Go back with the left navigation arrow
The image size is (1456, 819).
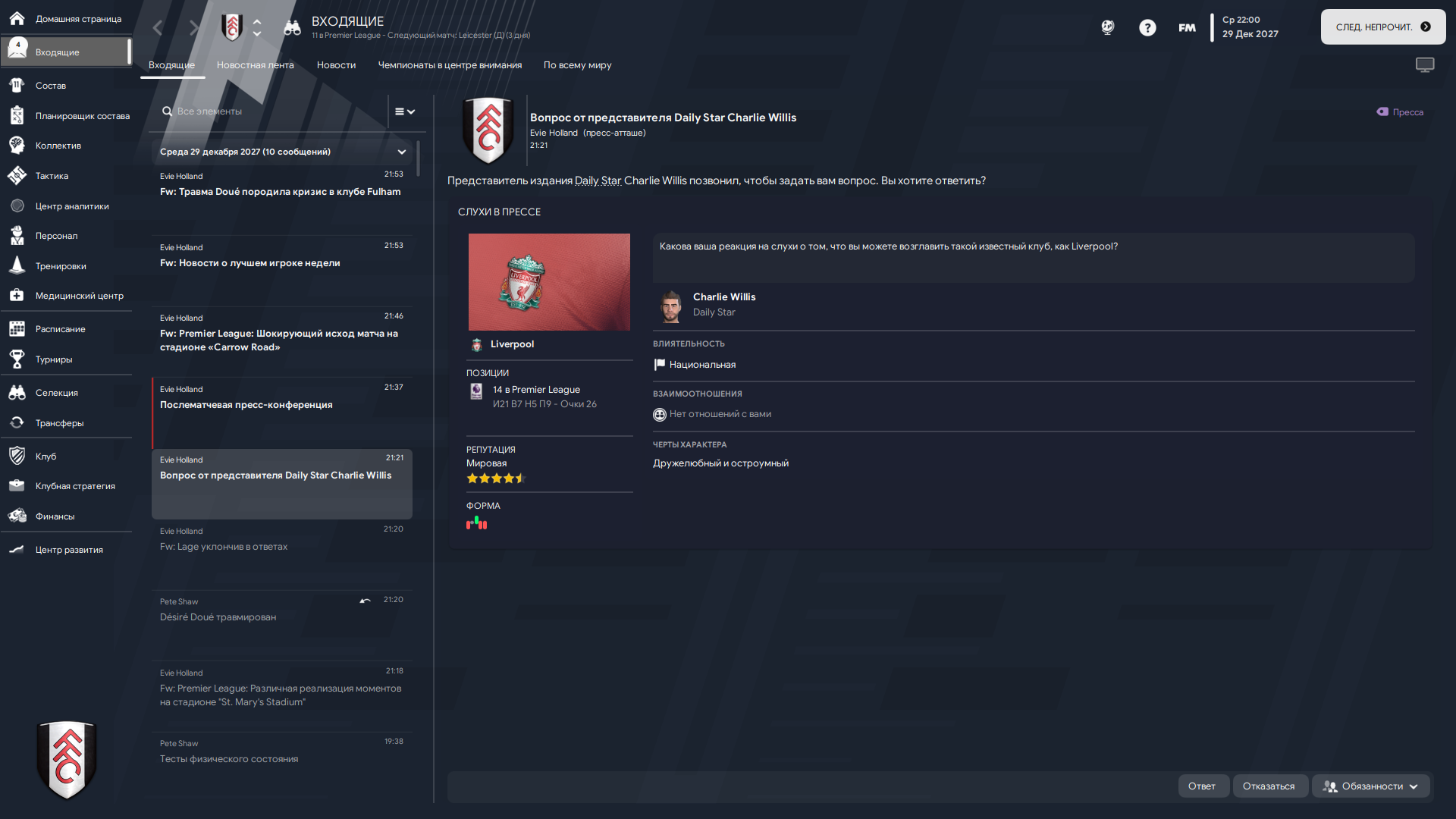coord(158,28)
